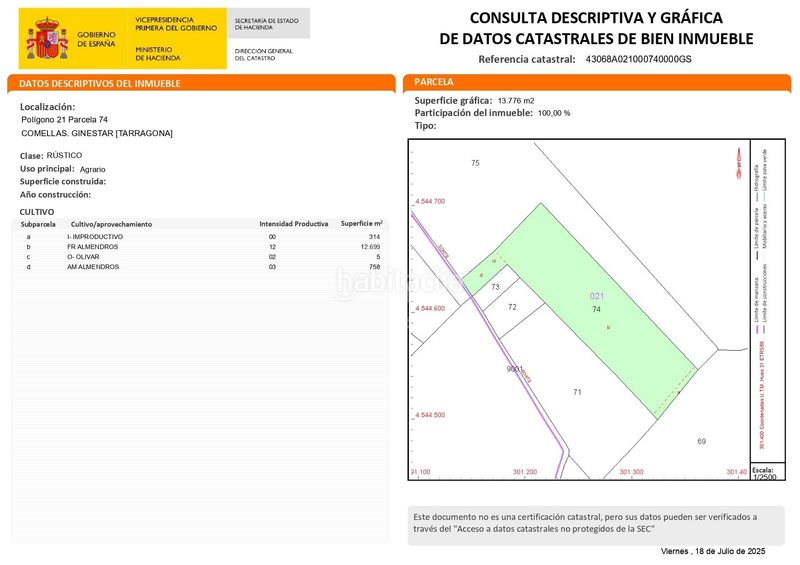The image size is (800, 565).
Task: Select 'Dirección General del Catastro' text
Action: [264, 55]
